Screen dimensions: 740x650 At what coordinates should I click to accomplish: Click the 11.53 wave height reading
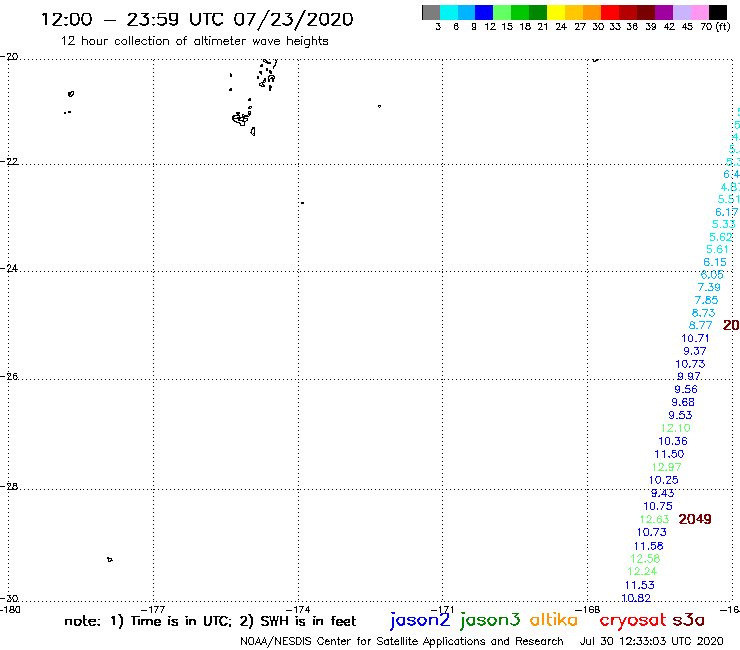(639, 585)
